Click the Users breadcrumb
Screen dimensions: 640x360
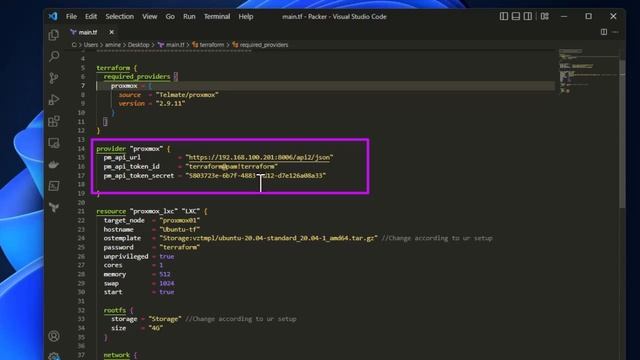(x=91, y=45)
